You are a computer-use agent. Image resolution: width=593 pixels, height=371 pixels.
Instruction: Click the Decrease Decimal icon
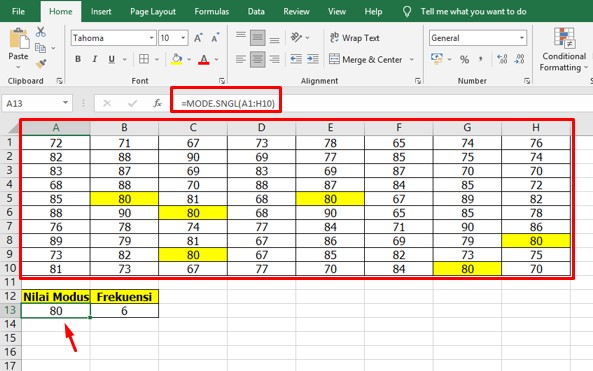(519, 59)
